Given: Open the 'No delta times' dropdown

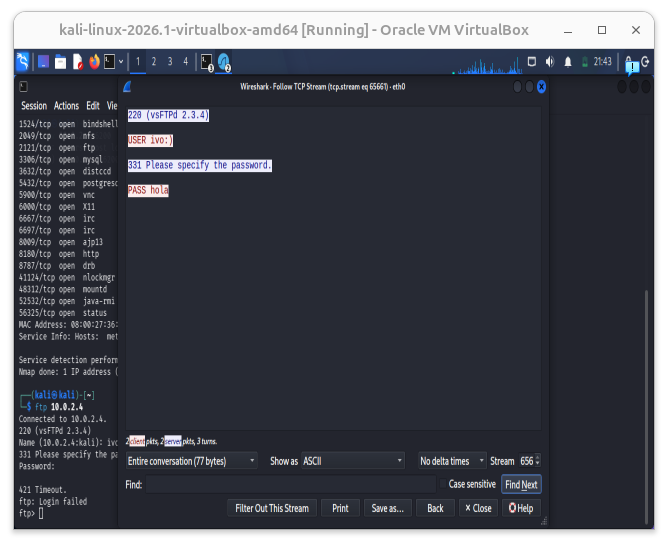Looking at the screenshot, I should [452, 461].
